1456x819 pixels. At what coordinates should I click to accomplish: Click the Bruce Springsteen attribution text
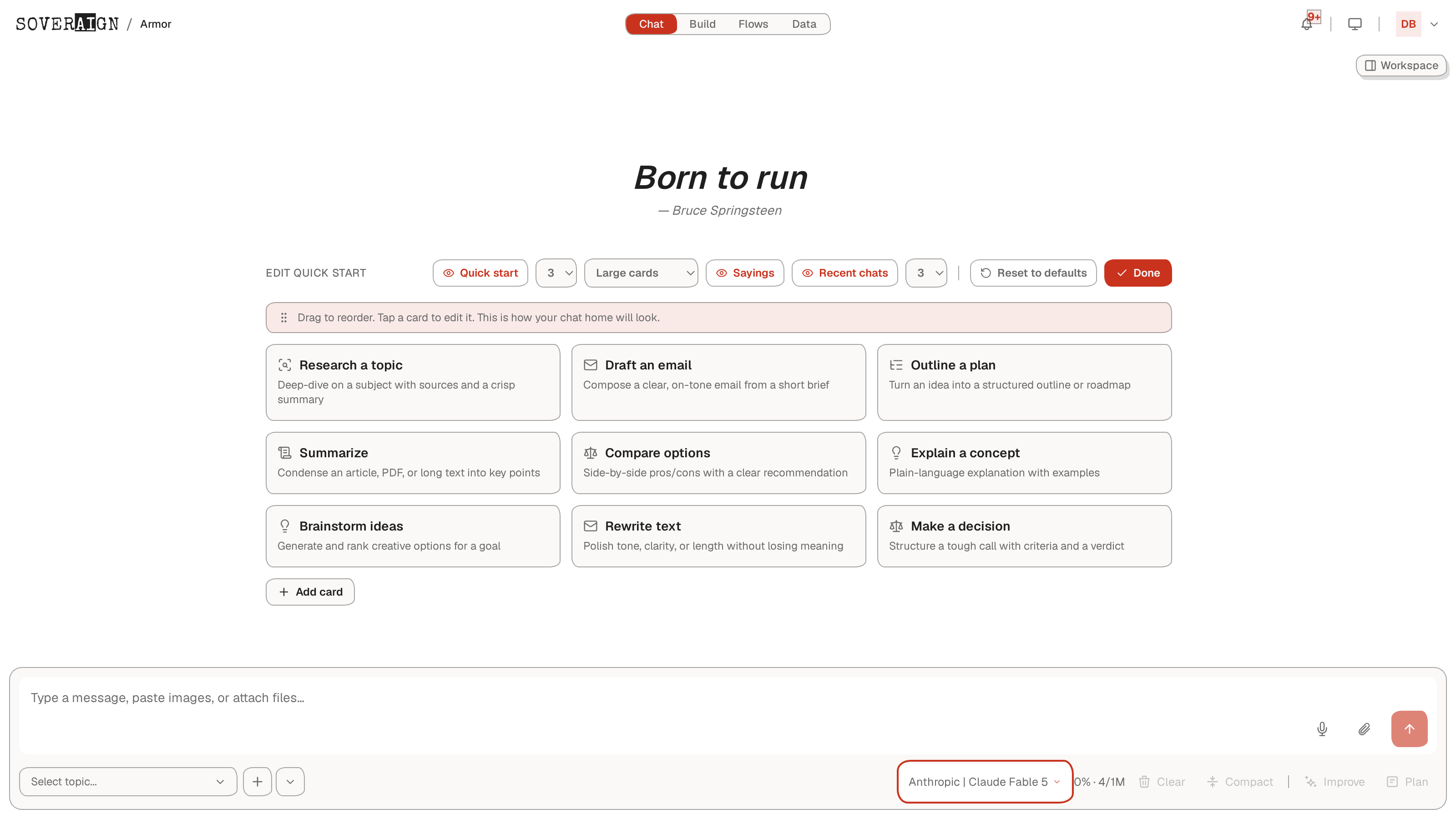coord(720,210)
